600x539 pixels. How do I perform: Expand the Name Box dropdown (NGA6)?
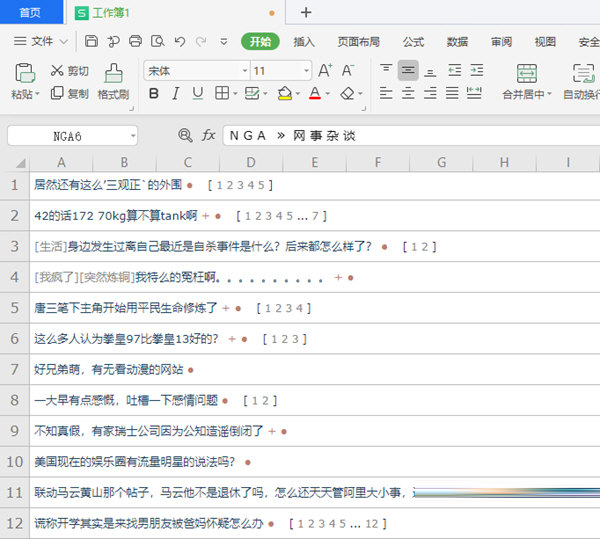pyautogui.click(x=132, y=136)
